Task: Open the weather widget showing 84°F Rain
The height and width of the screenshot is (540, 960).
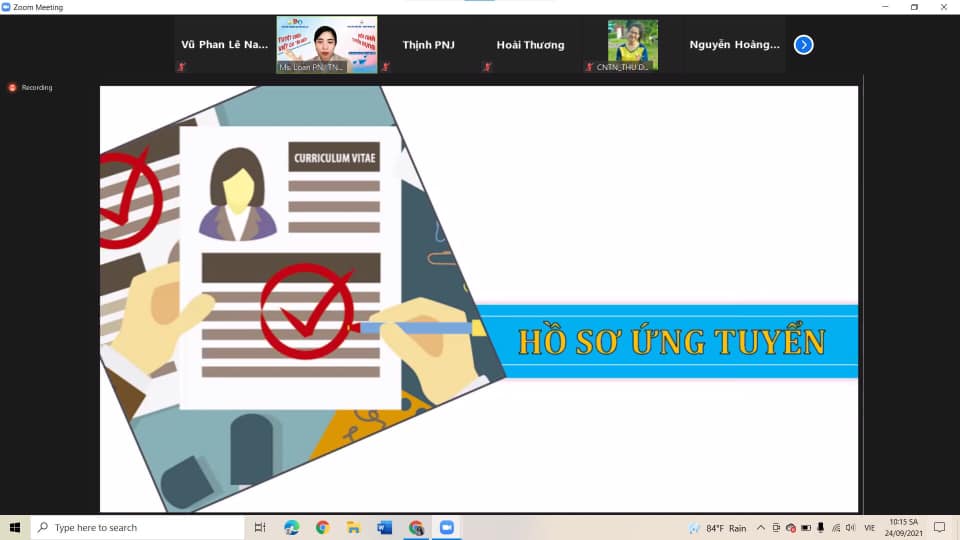Action: pyautogui.click(x=717, y=527)
